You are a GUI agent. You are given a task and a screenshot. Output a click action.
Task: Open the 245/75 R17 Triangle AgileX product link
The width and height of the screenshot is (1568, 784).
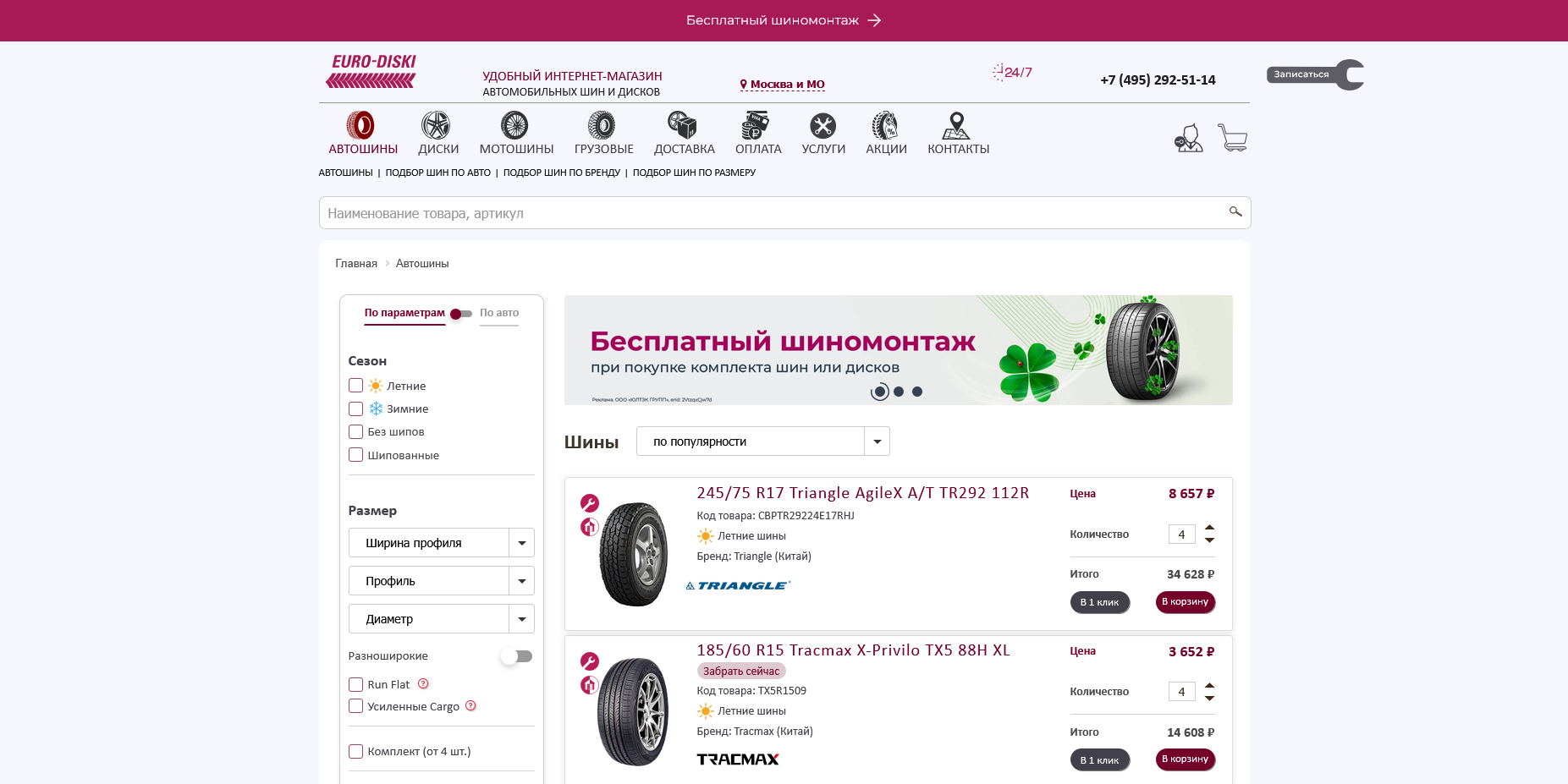tap(863, 493)
